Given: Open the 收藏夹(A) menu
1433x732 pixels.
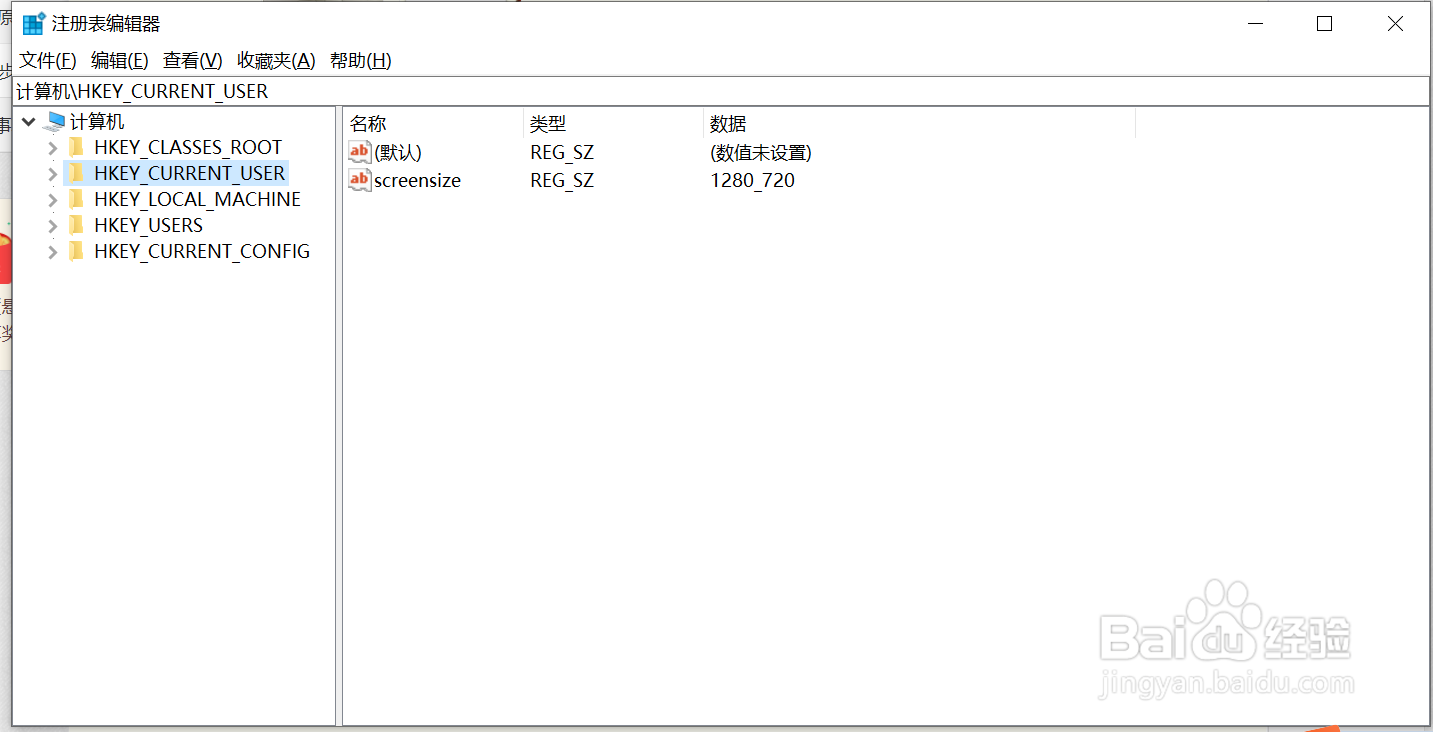Looking at the screenshot, I should (276, 61).
